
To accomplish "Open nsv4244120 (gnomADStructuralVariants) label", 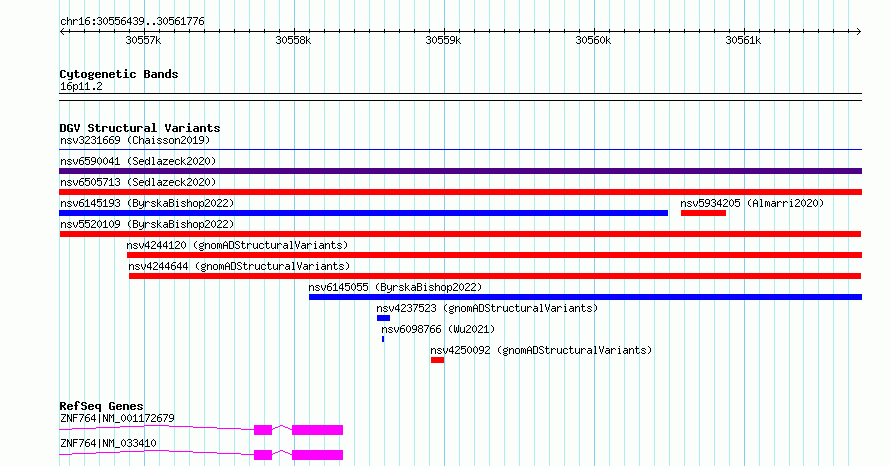I will [x=237, y=245].
